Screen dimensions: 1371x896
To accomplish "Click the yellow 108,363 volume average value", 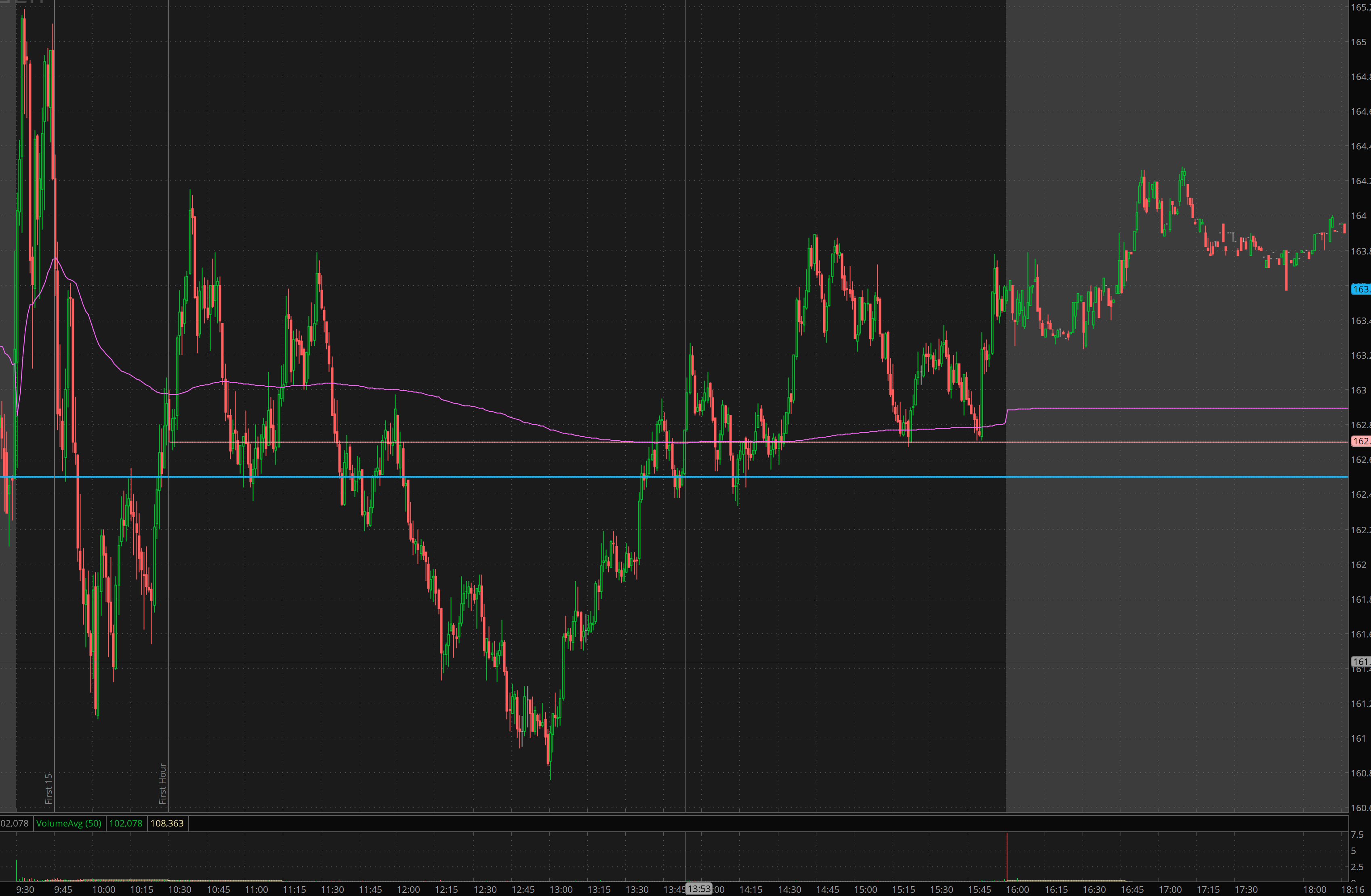I will tap(166, 823).
